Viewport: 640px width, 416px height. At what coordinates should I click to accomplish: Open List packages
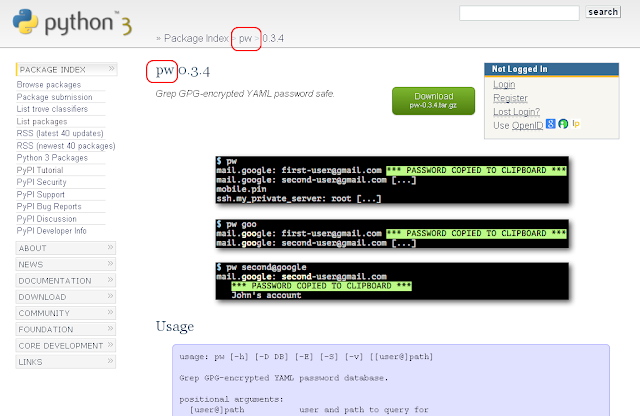pyautogui.click(x=42, y=121)
